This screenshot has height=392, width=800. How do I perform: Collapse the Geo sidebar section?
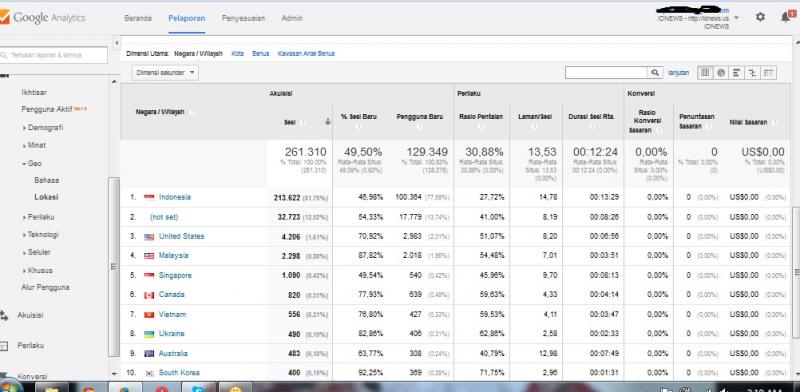[32, 163]
